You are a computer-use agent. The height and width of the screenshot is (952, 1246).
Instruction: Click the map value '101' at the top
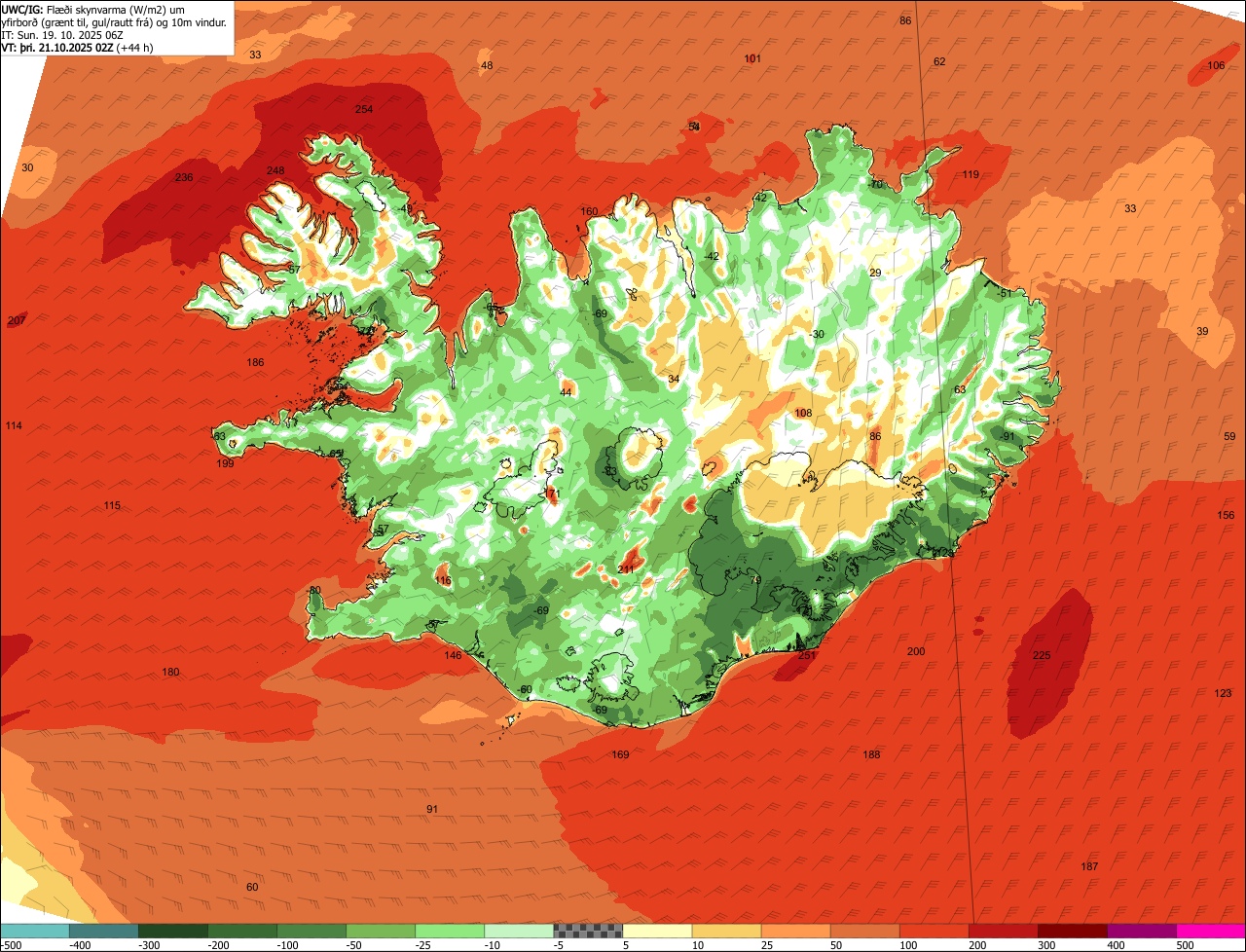[x=752, y=58]
